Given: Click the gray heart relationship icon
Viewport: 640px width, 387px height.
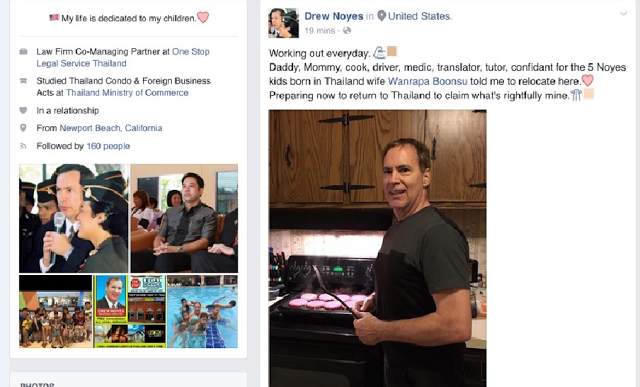Looking at the screenshot, I should pos(23,110).
